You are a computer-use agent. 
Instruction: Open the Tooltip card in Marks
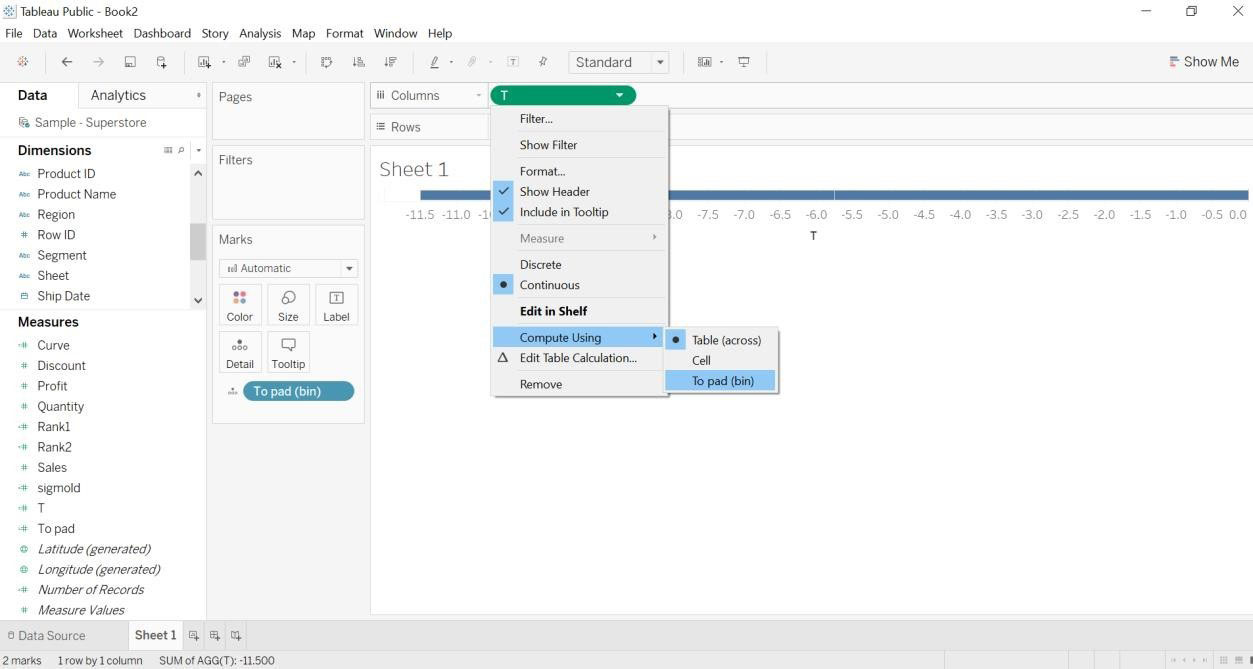[x=288, y=352]
